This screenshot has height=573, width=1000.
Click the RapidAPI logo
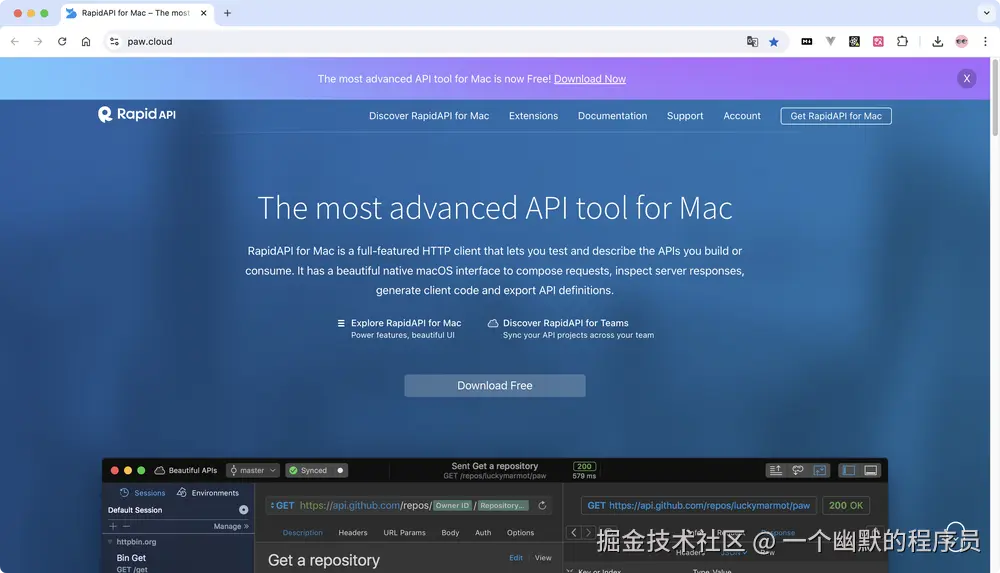tap(136, 114)
